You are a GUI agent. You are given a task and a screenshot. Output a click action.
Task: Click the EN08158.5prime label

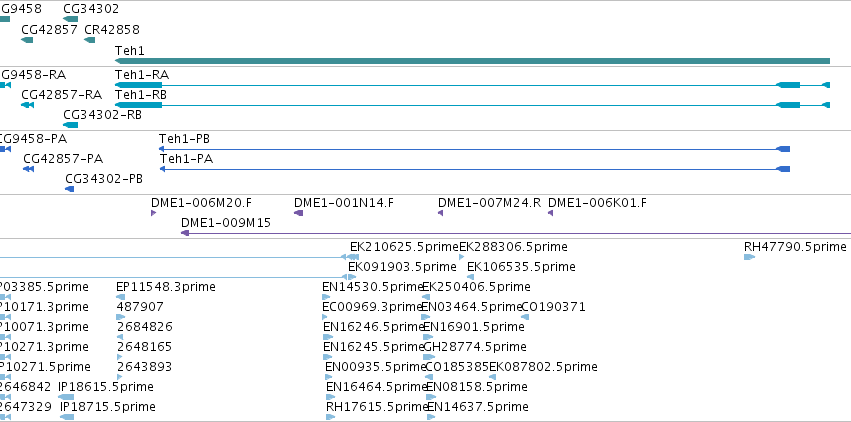tap(477, 387)
